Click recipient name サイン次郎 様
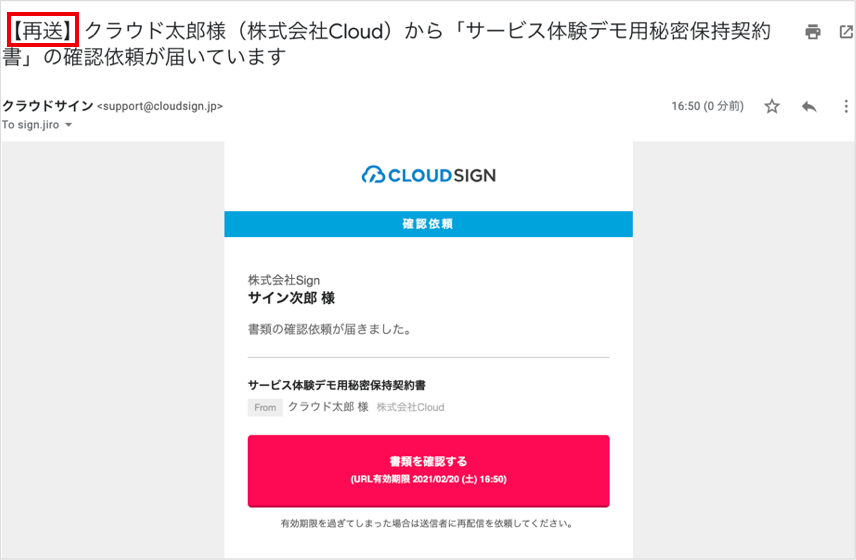 coord(292,298)
